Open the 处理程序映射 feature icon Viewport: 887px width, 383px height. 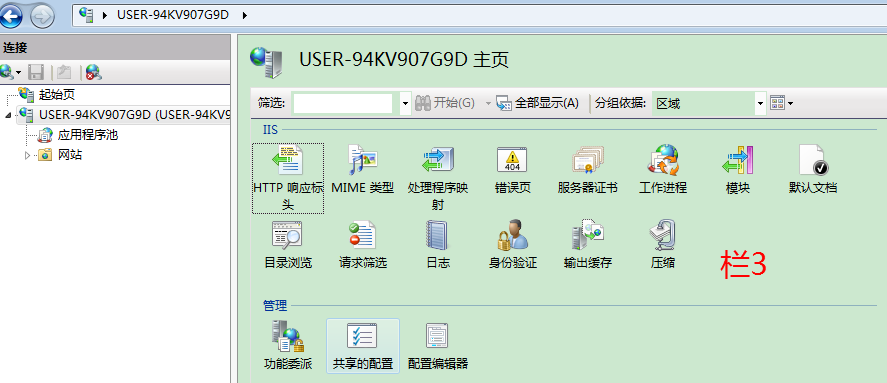pos(438,160)
